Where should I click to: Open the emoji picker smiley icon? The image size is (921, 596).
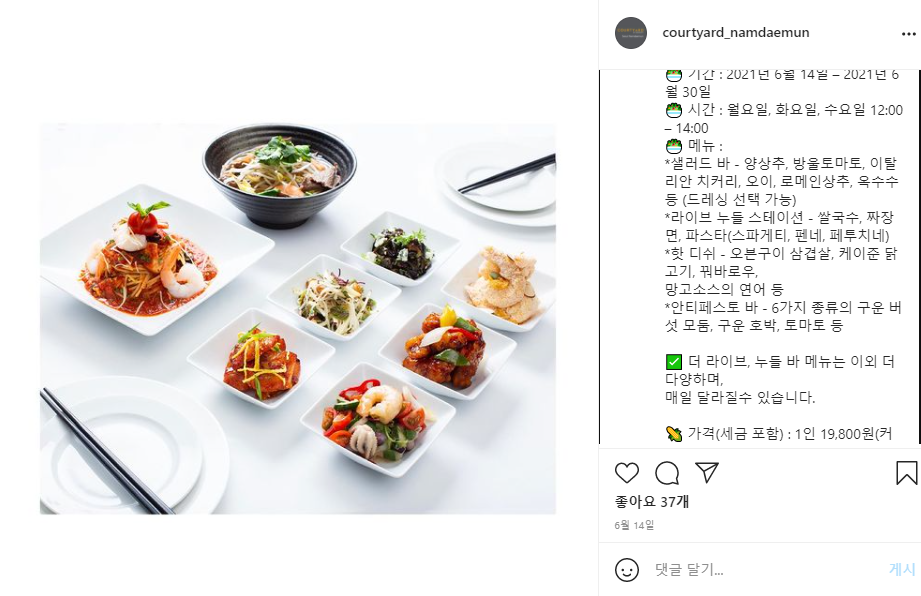click(627, 570)
